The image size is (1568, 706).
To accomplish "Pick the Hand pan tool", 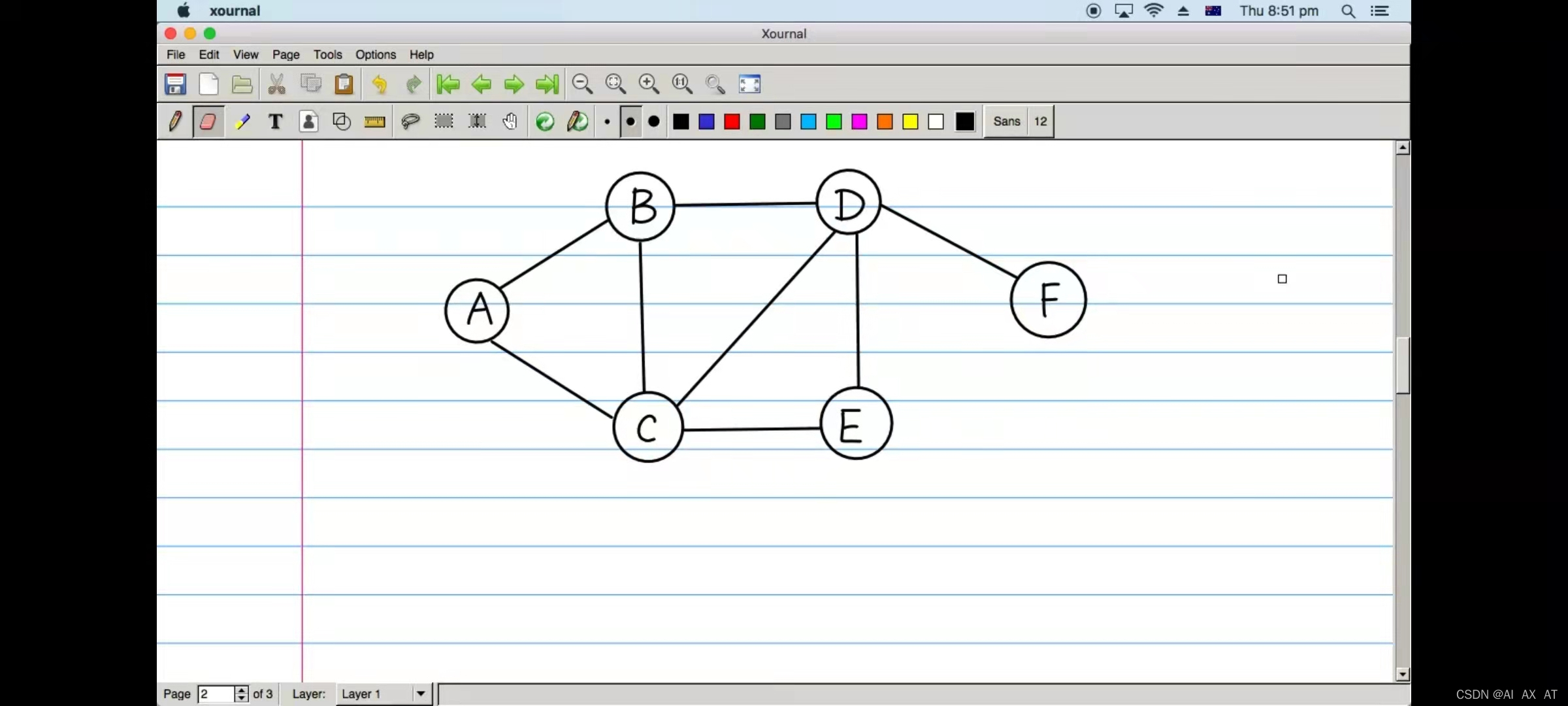I will [510, 122].
